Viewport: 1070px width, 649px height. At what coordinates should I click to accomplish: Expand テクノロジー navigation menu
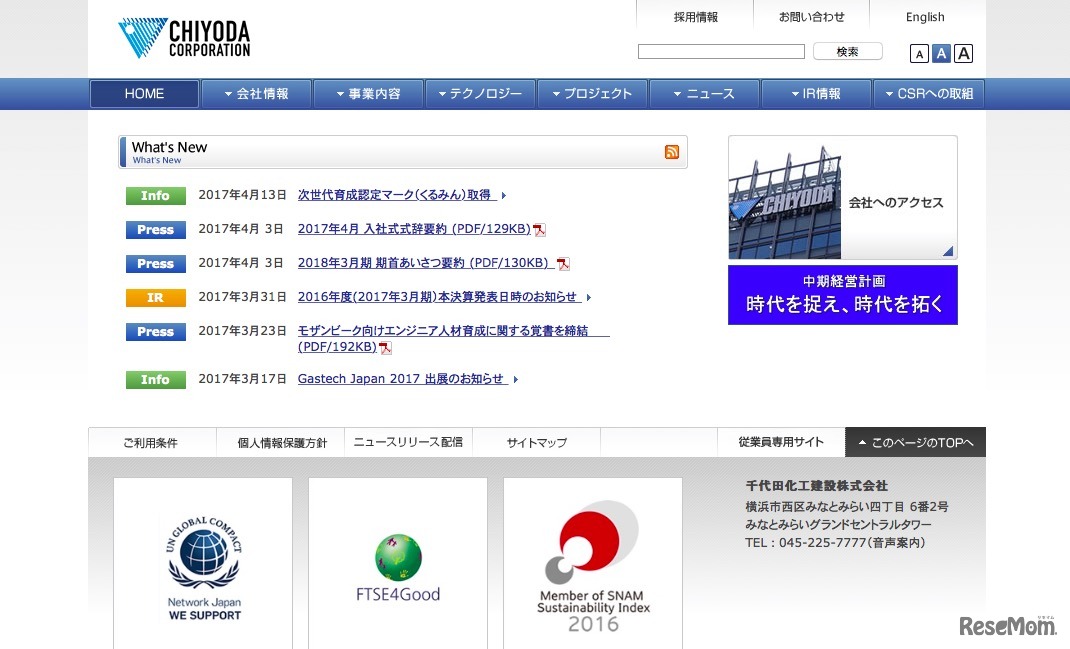point(480,93)
